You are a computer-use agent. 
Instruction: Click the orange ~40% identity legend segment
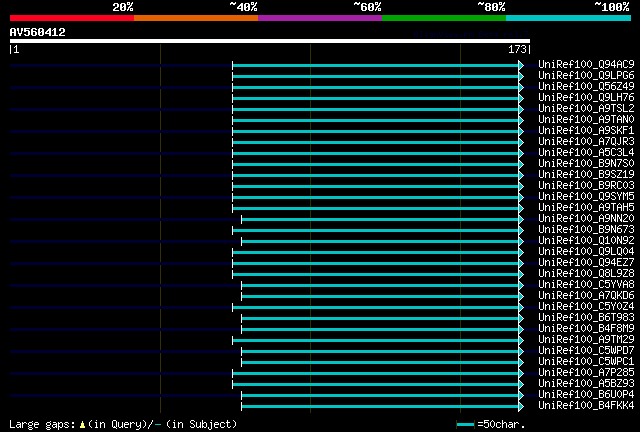click(196, 18)
